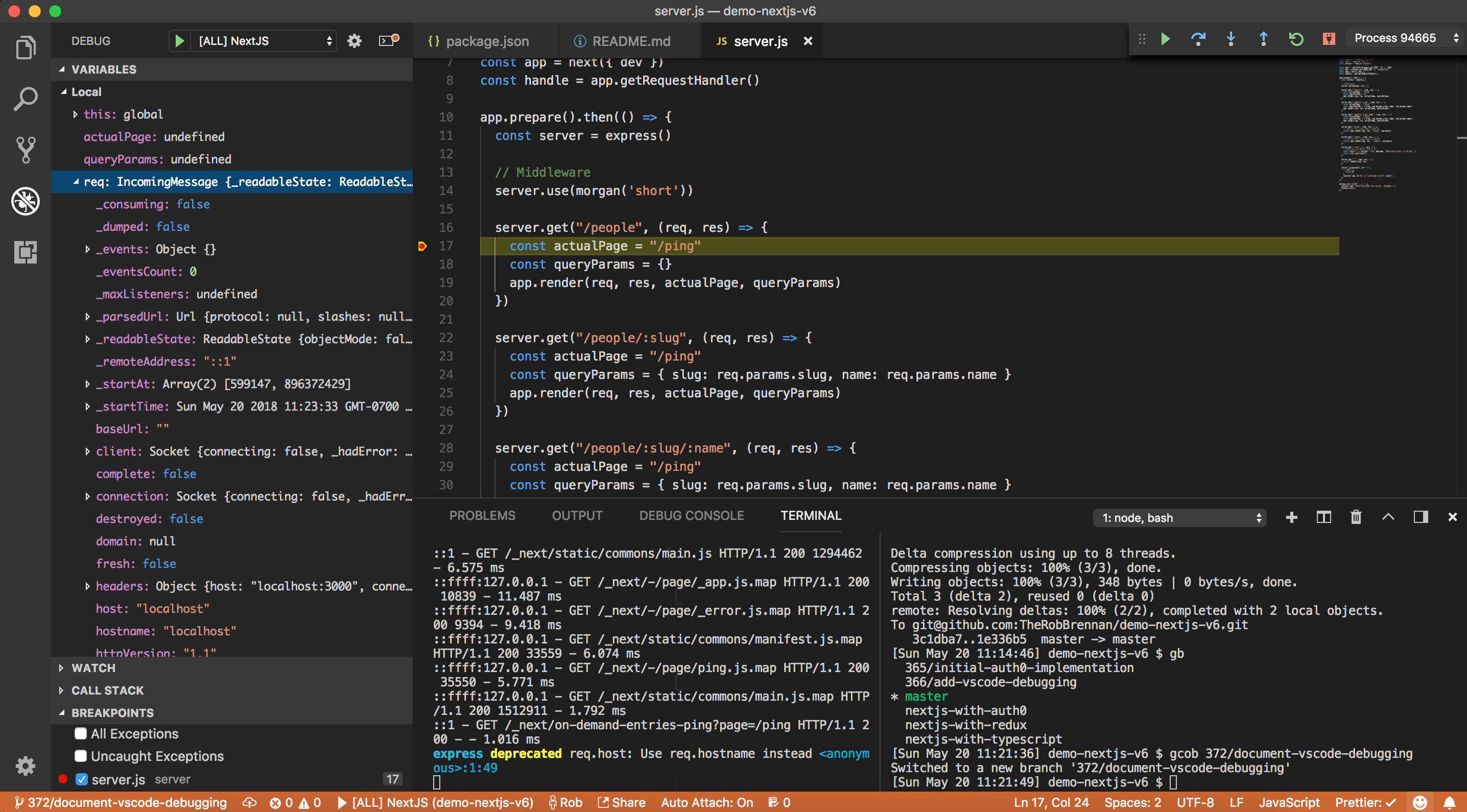
Task: Expand the CALL STACK section
Action: (107, 690)
